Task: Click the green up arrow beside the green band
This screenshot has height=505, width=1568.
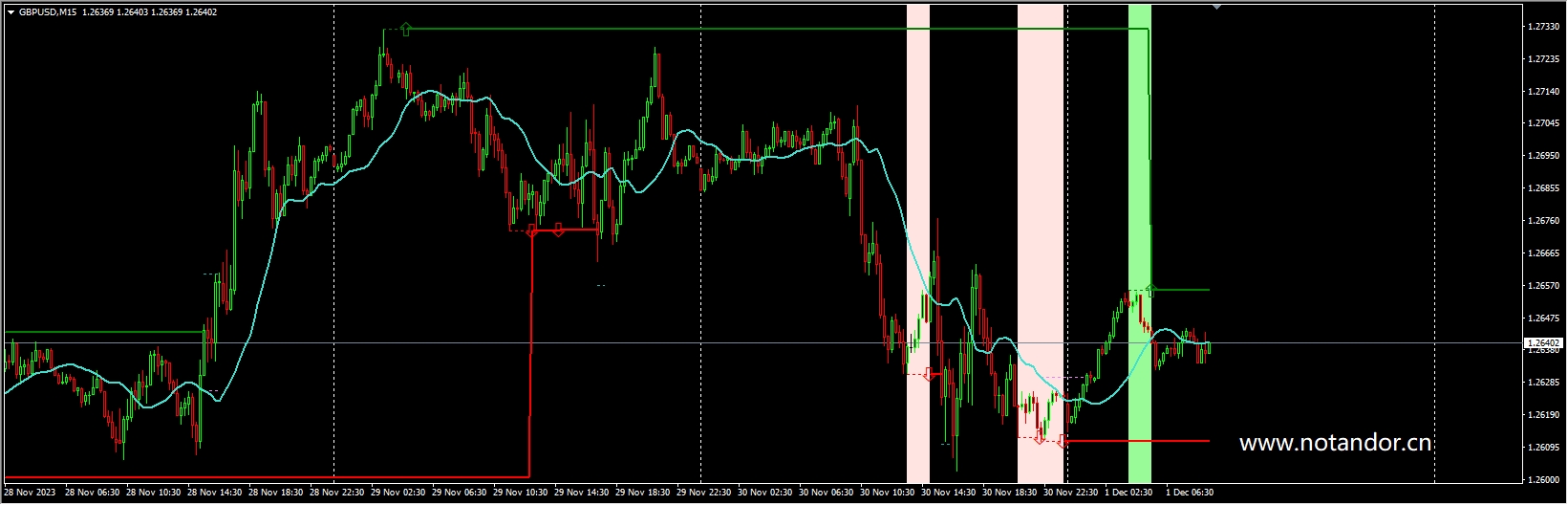Action: pyautogui.click(x=1152, y=290)
